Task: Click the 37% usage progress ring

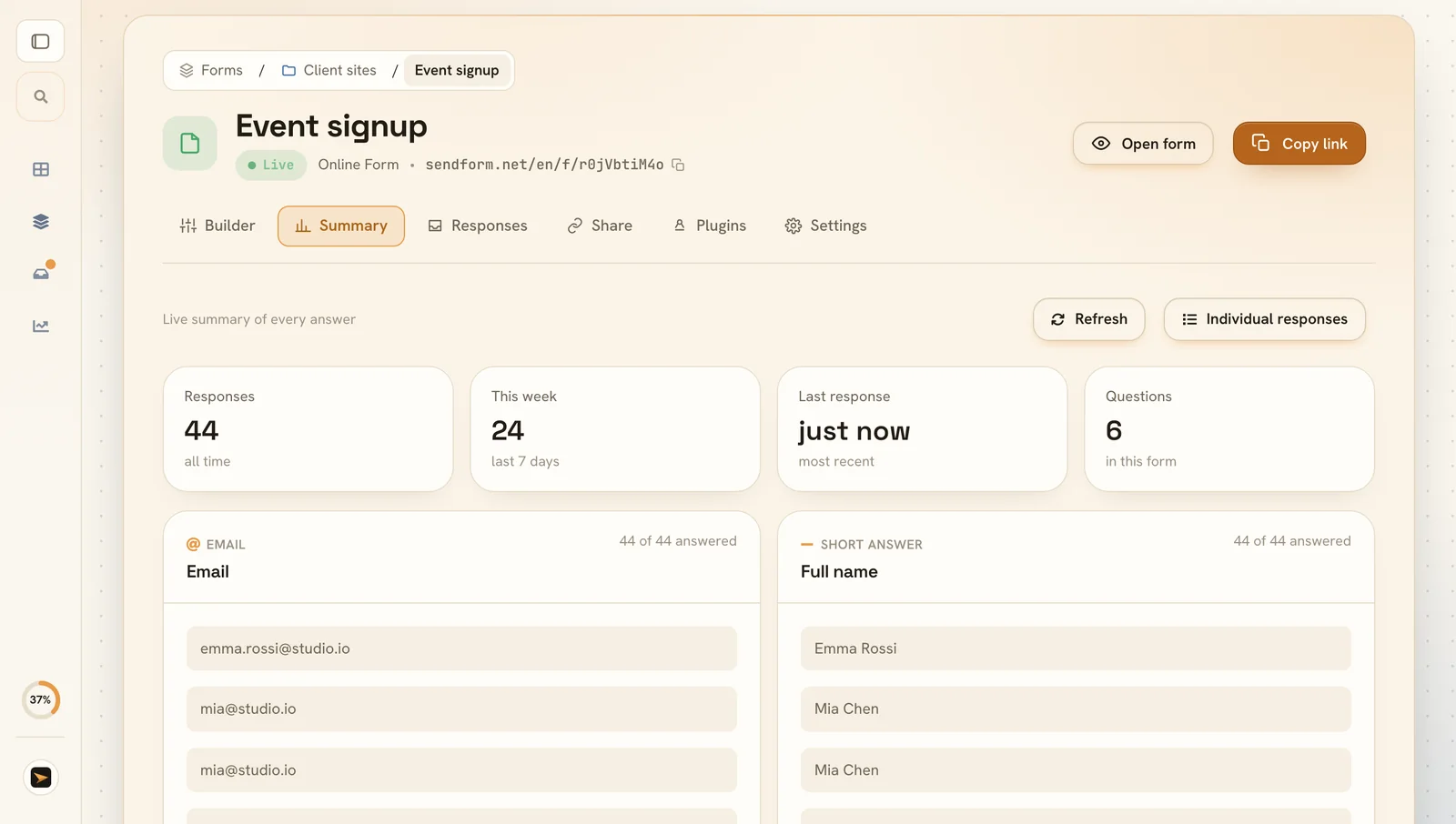Action: [40, 700]
